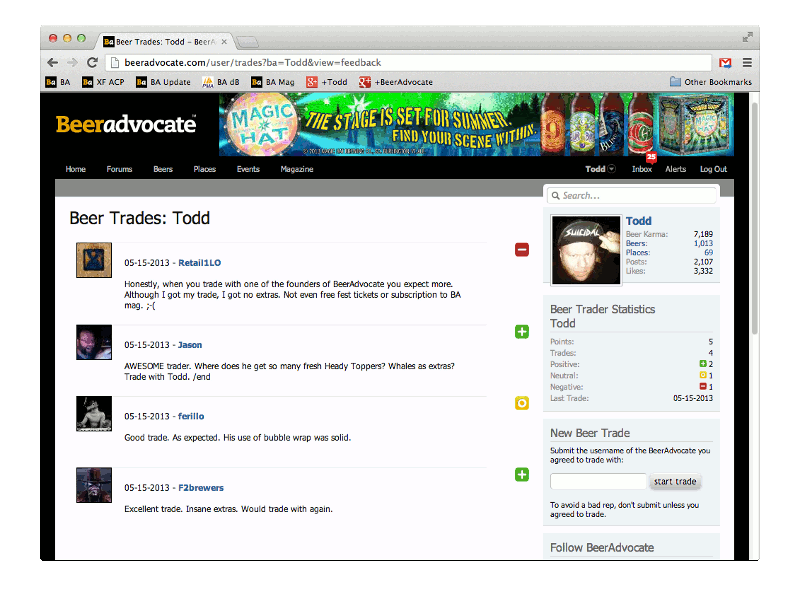The height and width of the screenshot is (616, 800).
Task: Click the New Beer Trade username field
Action: coord(598,481)
